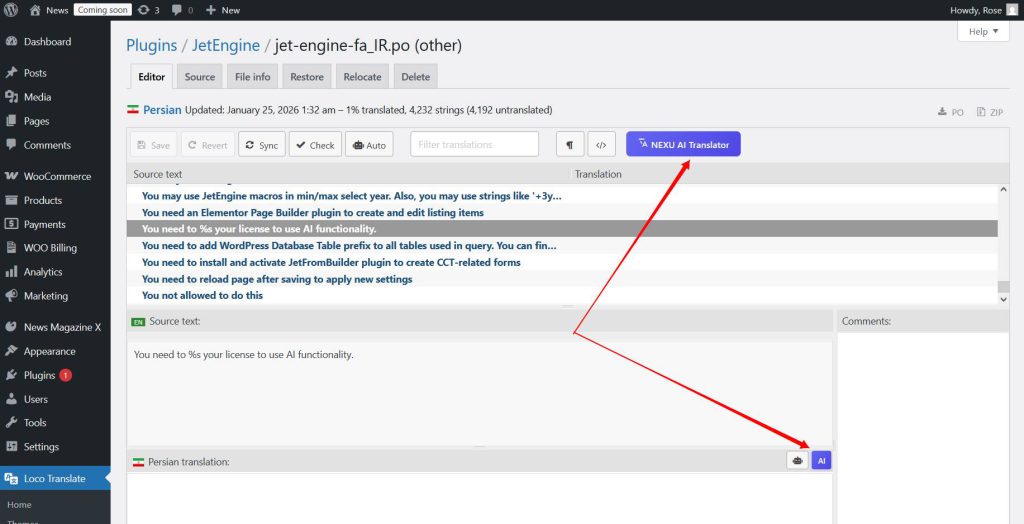Image resolution: width=1024 pixels, height=524 pixels.
Task: Open Users in sidebar
Action: (x=35, y=399)
